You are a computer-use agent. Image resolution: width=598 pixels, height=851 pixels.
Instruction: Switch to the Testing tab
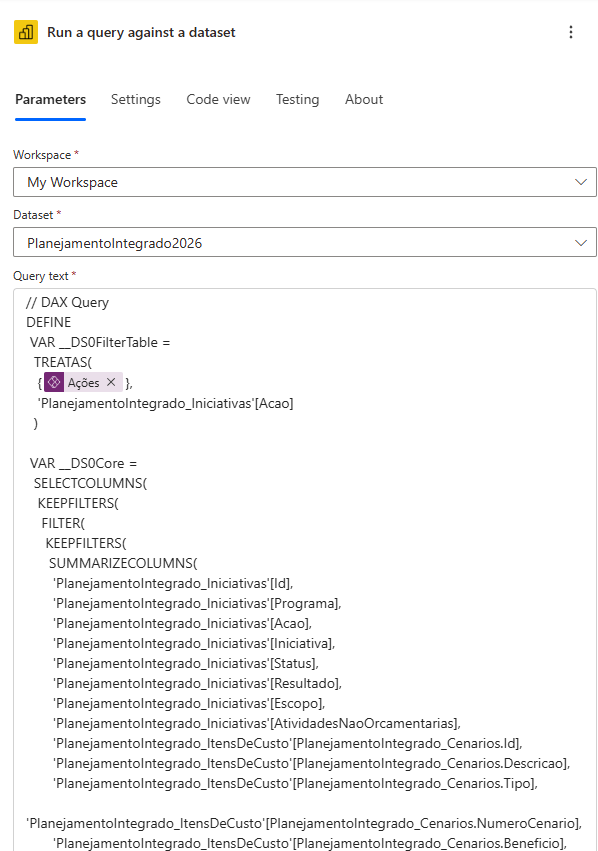[297, 99]
